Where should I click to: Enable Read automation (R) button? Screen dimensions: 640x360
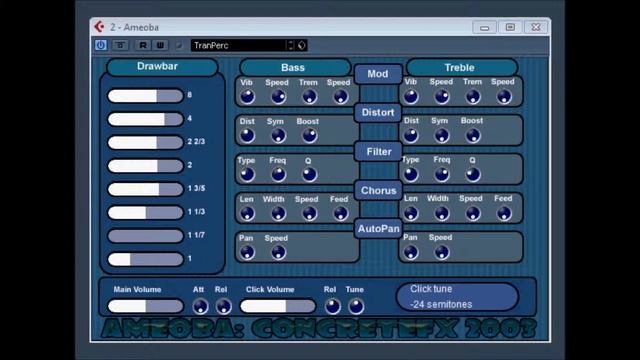click(x=143, y=45)
